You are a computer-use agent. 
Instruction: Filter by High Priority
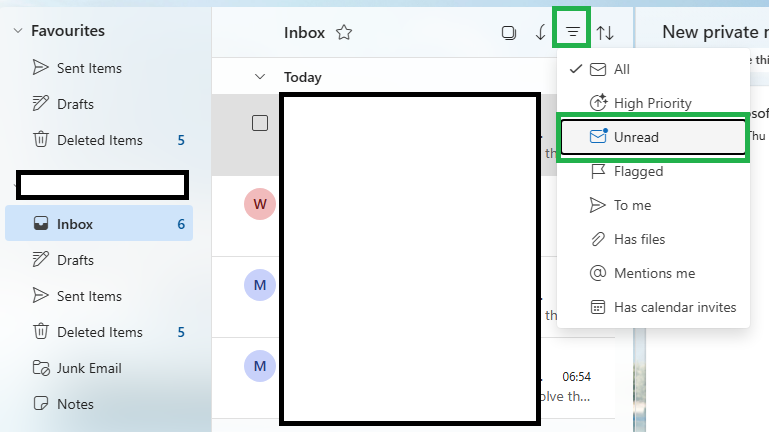coord(653,103)
